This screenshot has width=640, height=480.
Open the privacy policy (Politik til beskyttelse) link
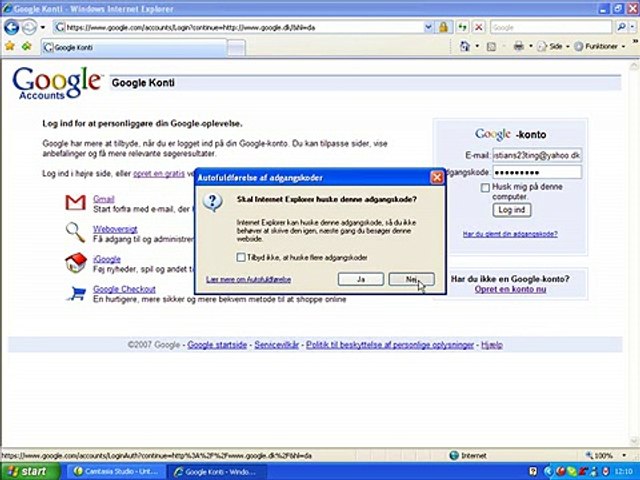(390, 345)
